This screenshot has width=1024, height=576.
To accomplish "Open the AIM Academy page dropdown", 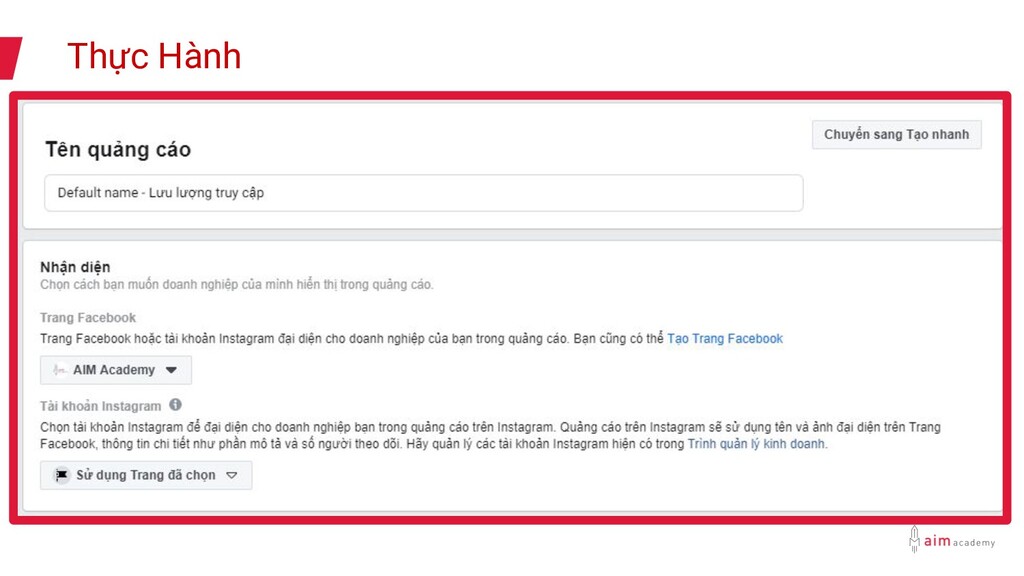I will 116,370.
